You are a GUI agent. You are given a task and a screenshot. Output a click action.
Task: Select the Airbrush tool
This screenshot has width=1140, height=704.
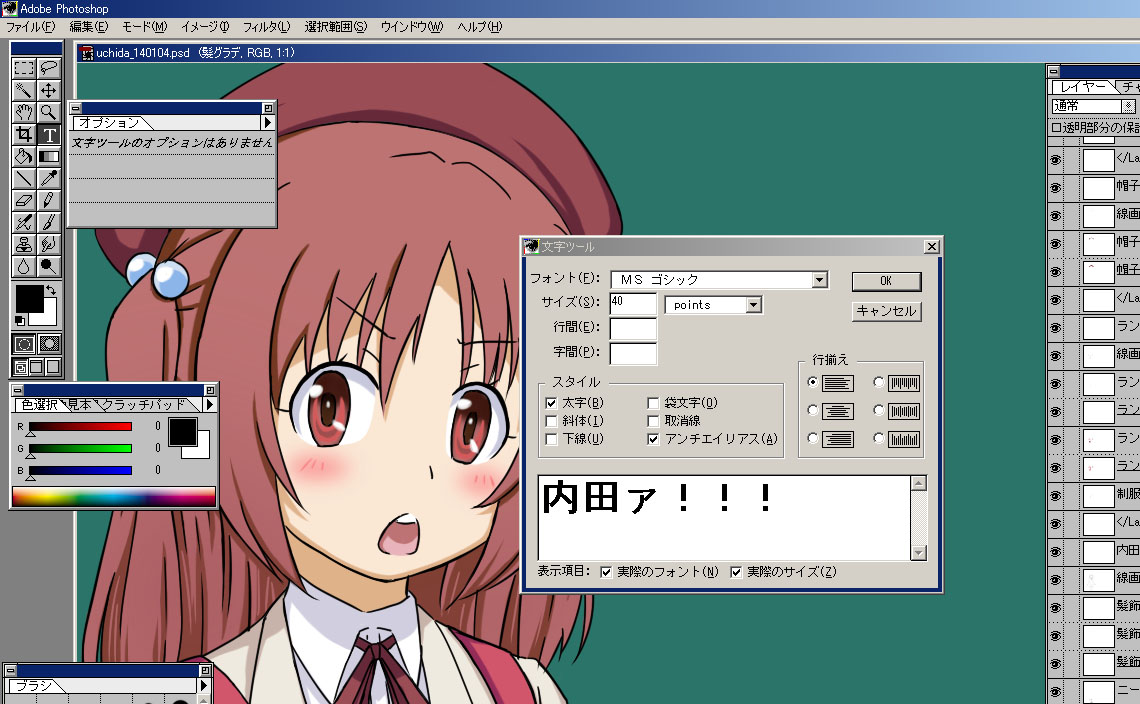click(x=24, y=222)
